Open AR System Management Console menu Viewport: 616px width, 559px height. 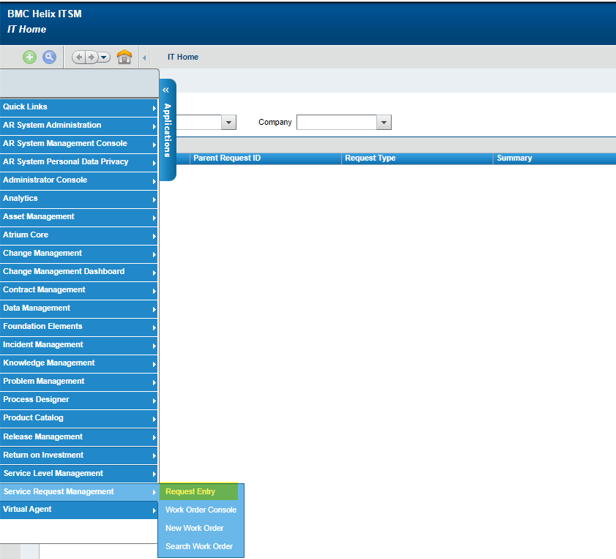[x=79, y=144]
